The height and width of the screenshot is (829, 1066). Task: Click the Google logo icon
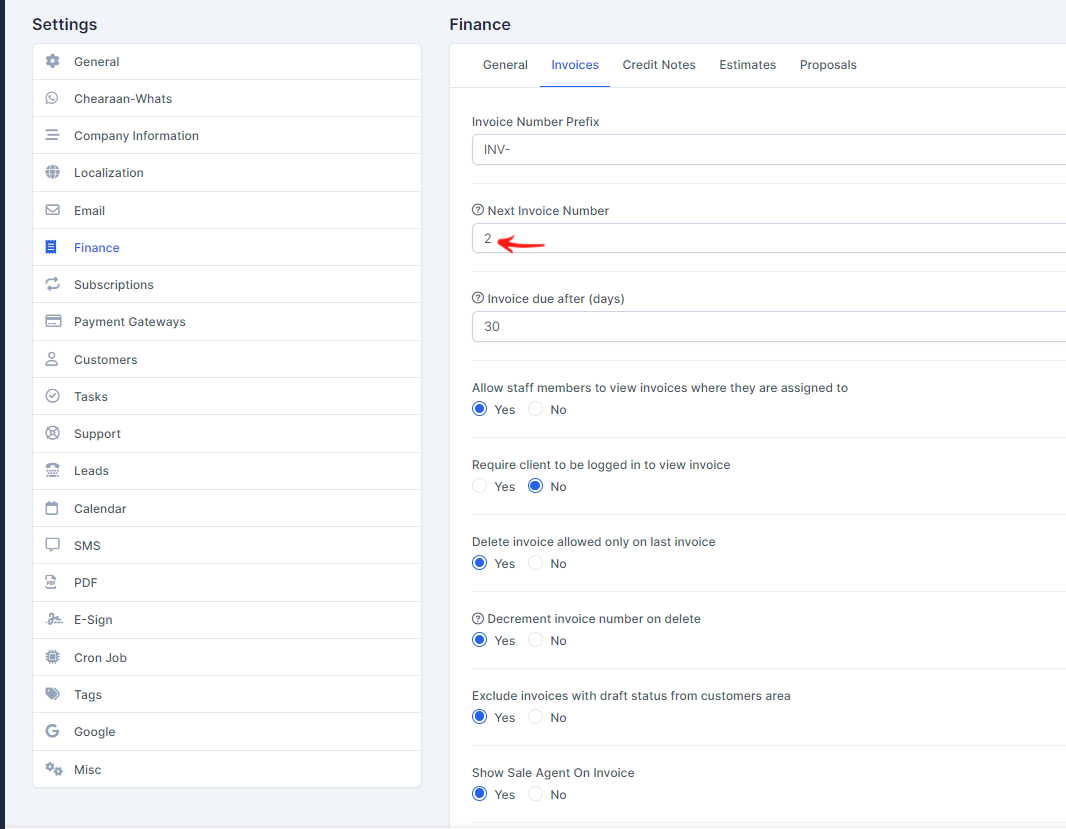53,732
